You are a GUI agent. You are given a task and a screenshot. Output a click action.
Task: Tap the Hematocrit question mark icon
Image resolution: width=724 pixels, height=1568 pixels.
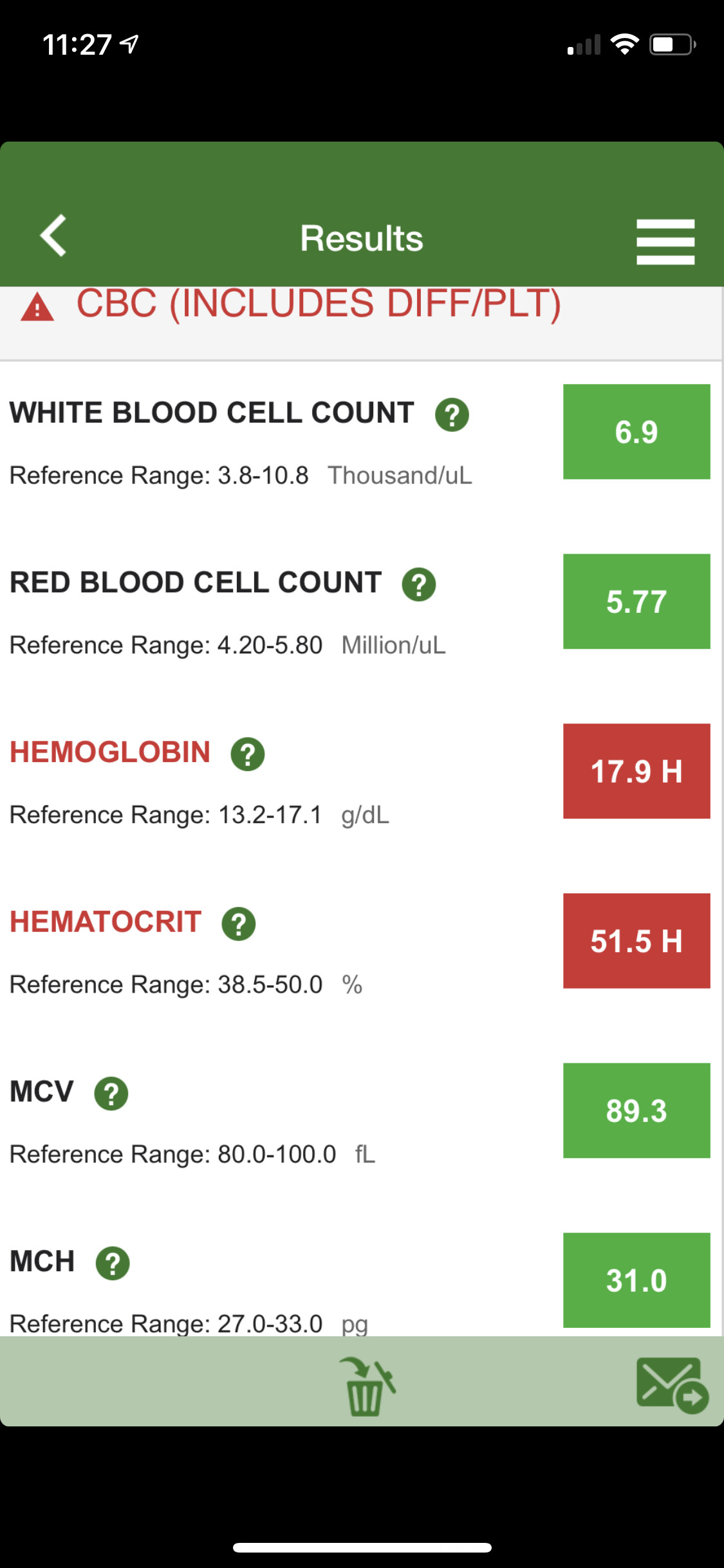pyautogui.click(x=239, y=924)
